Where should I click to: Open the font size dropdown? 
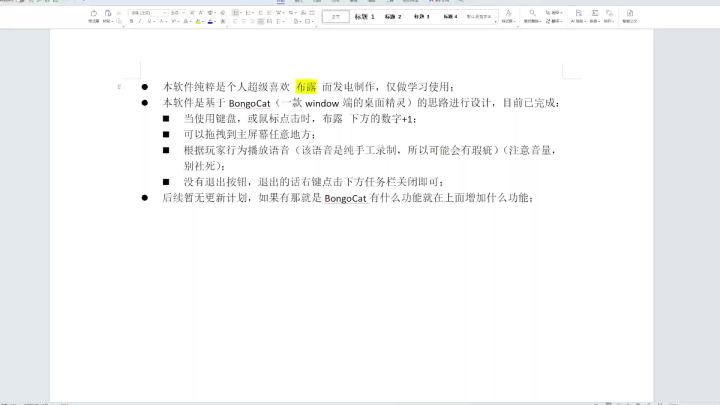(x=184, y=13)
